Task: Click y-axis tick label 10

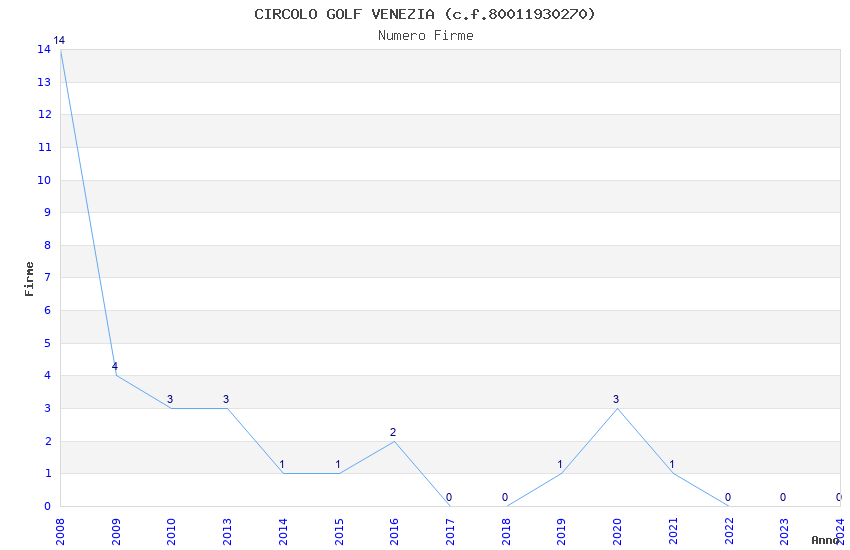Action: (x=44, y=180)
